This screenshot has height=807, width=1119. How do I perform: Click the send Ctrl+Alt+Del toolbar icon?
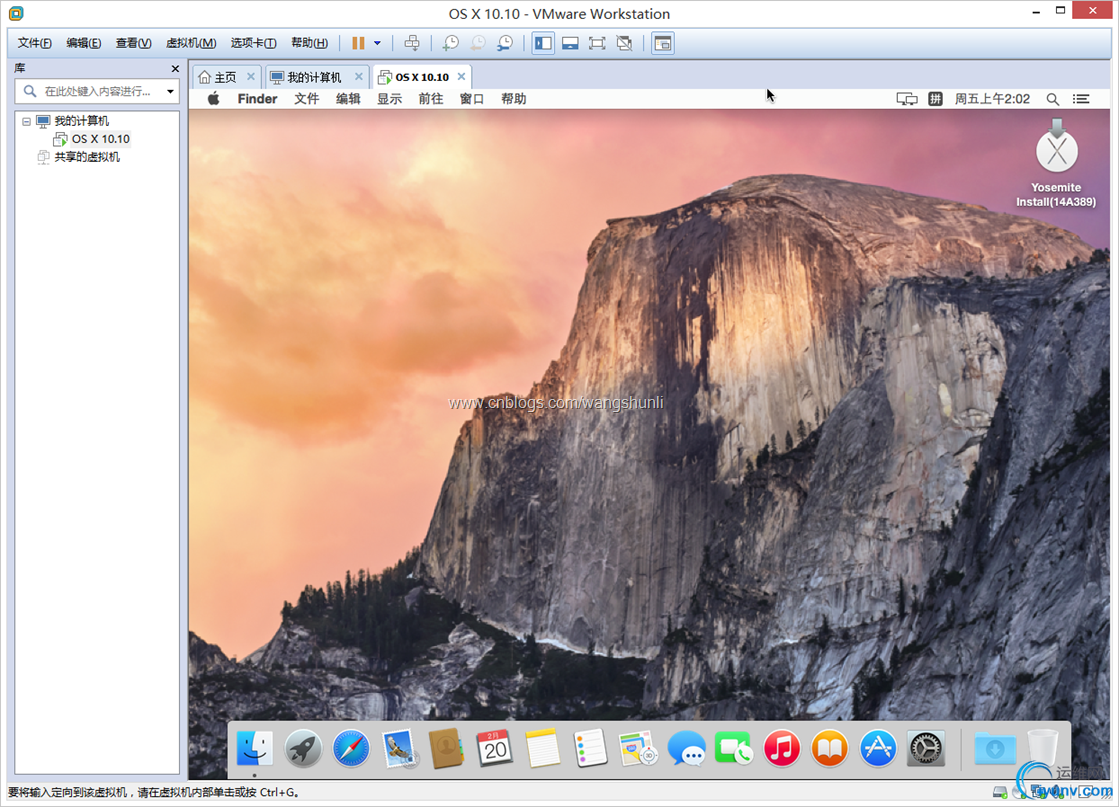pyautogui.click(x=412, y=43)
